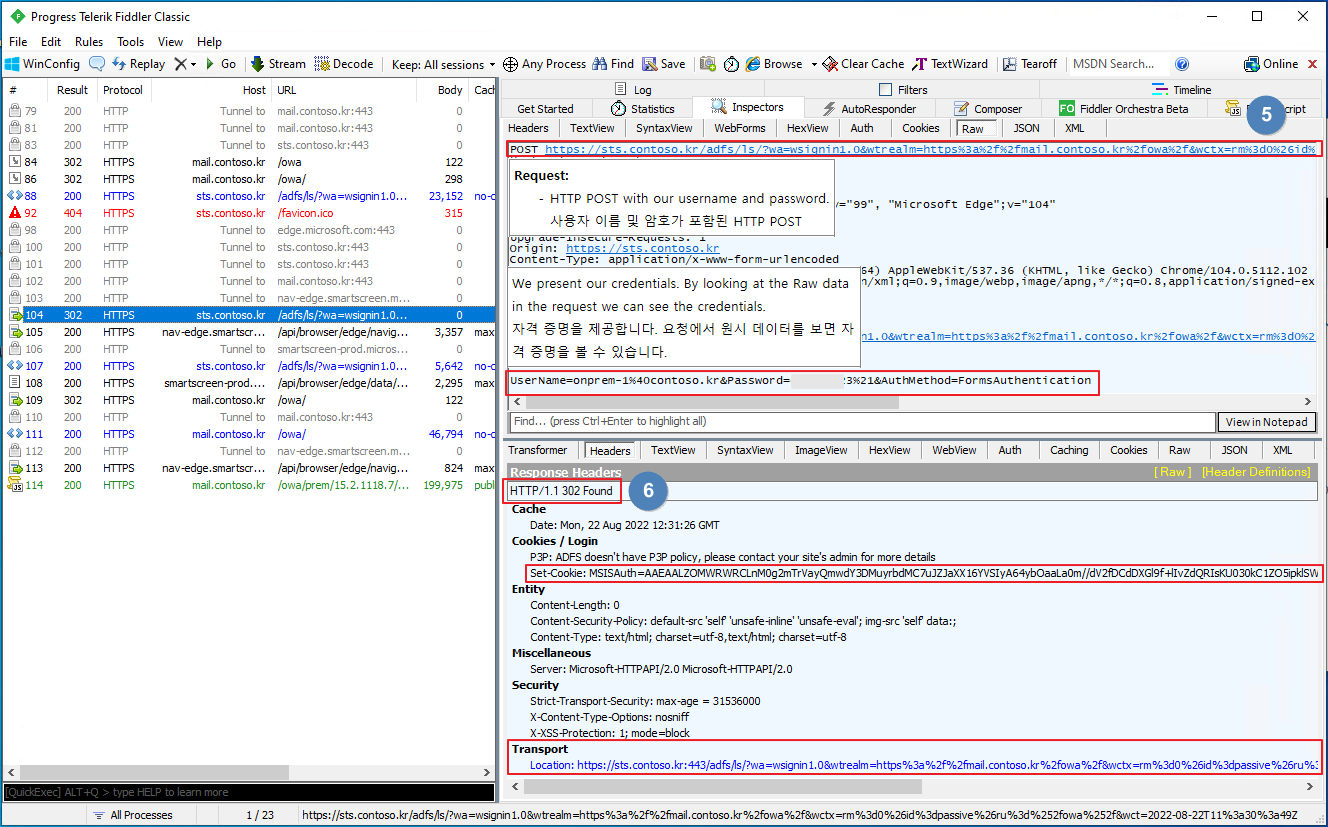Click the Find text box in request pane
The image size is (1328, 827).
pyautogui.click(x=862, y=422)
